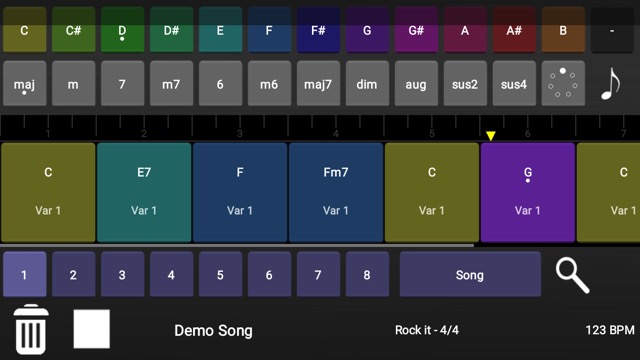Select the dash no-chord button

pos(612,30)
